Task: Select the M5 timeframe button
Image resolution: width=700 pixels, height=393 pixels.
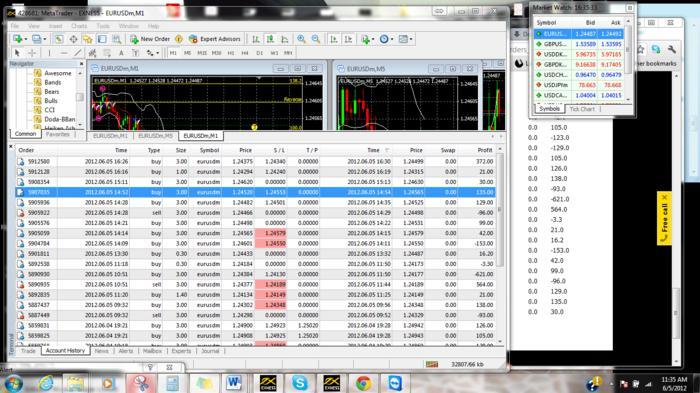Action: 188,53
